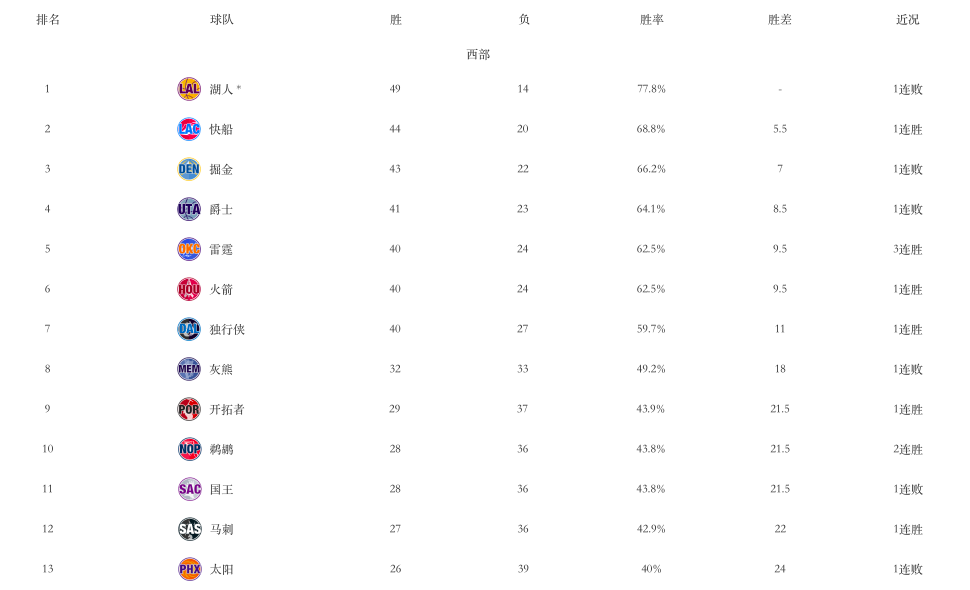
Task: Open the 湖人 team name link
Action: click(x=221, y=89)
